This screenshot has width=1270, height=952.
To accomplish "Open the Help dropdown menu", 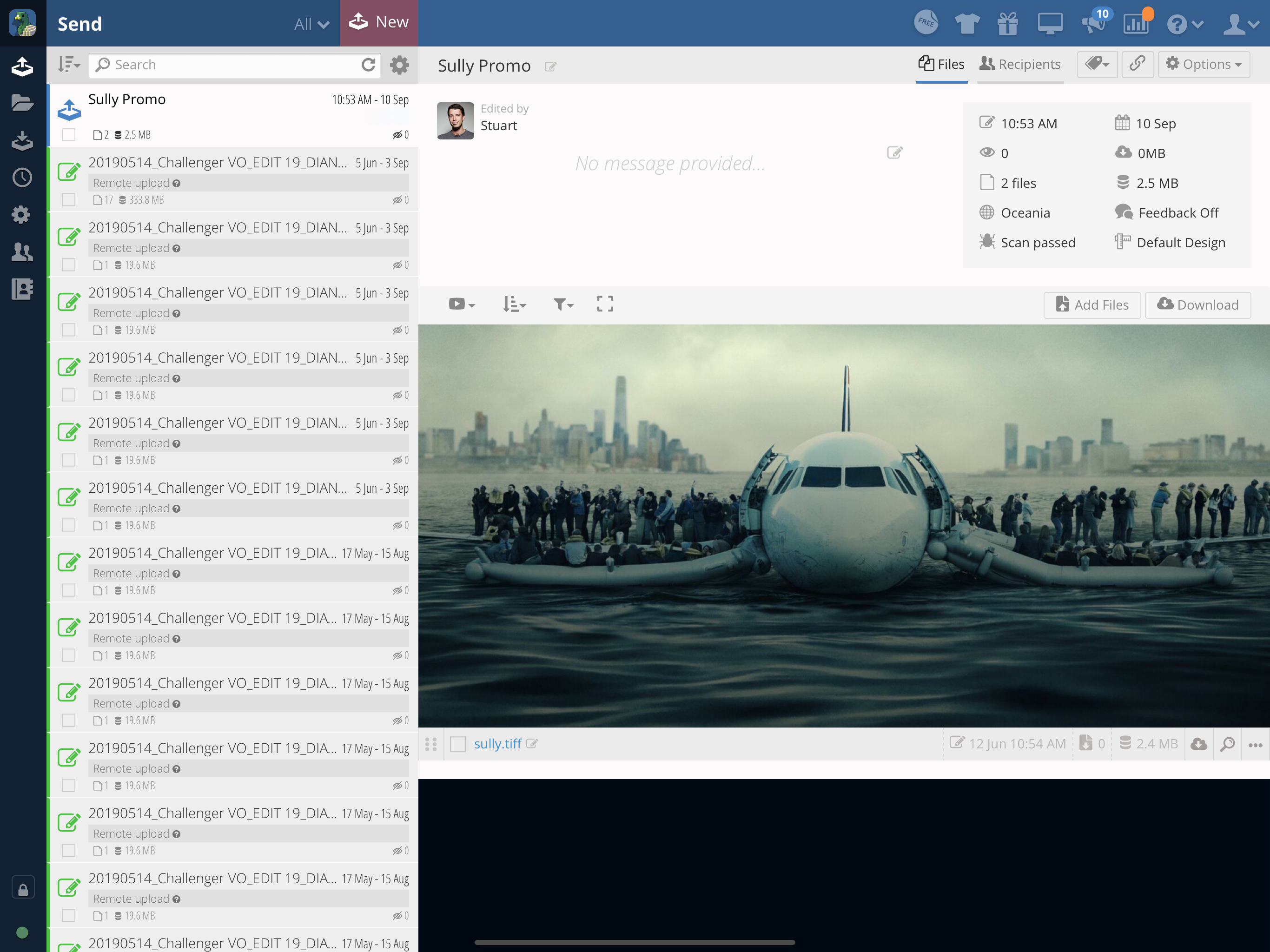I will tap(1184, 24).
